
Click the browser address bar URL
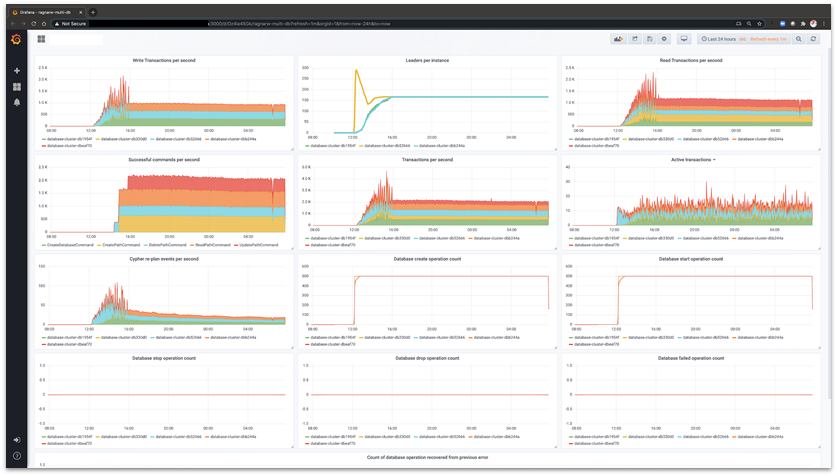point(299,23)
